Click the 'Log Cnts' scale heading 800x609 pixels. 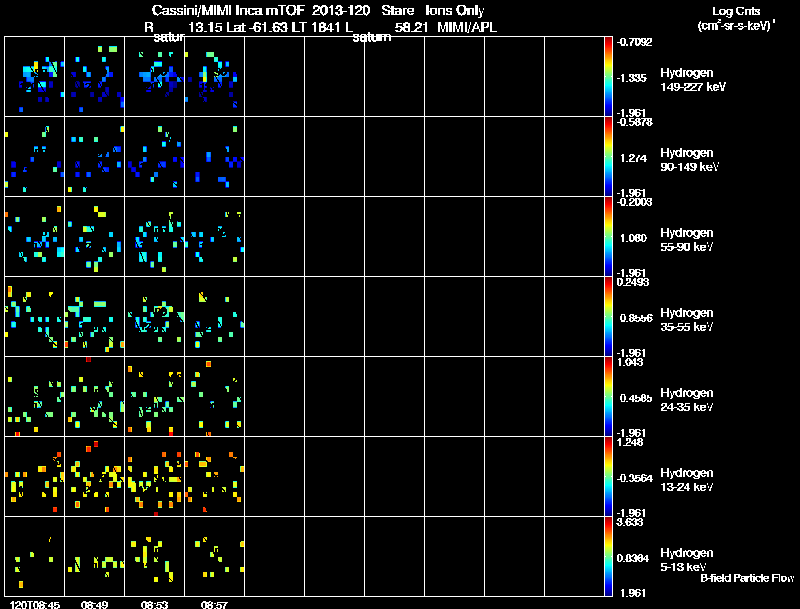pos(736,11)
